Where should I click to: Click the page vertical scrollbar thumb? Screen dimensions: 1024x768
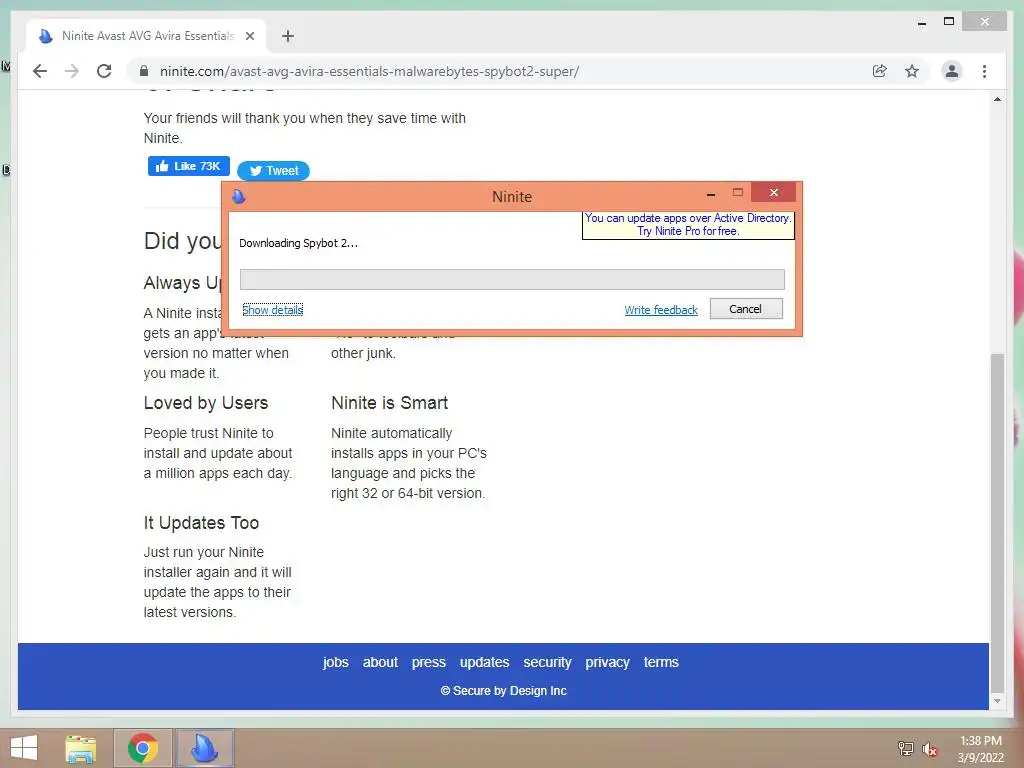pyautogui.click(x=997, y=522)
